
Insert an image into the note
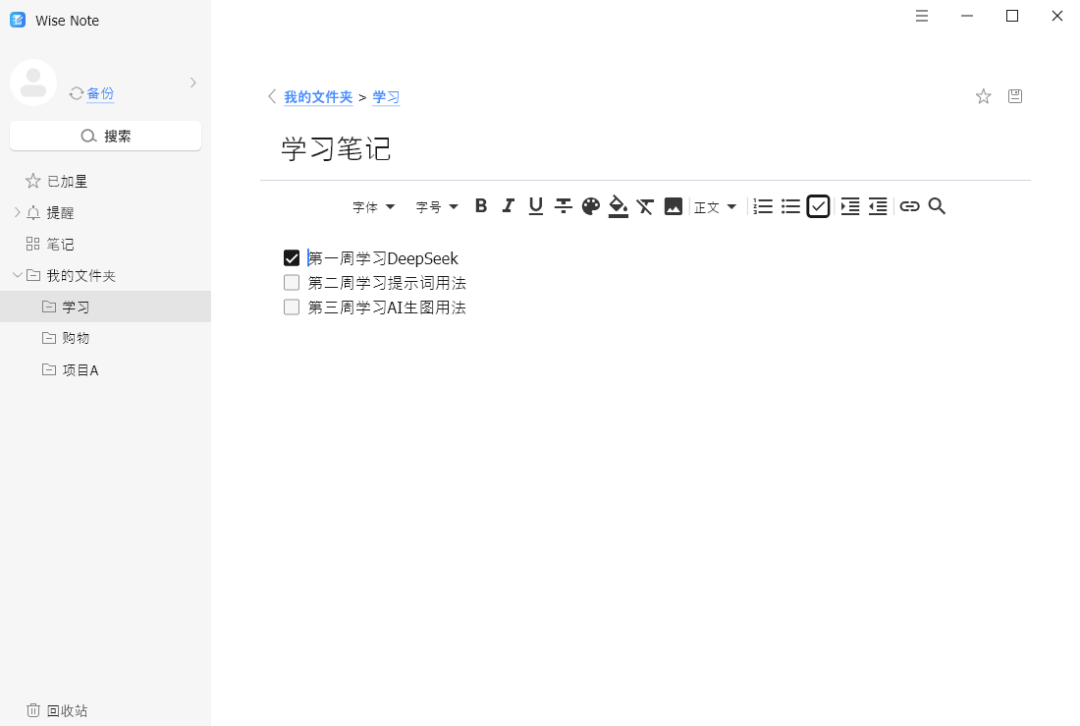[x=673, y=206]
